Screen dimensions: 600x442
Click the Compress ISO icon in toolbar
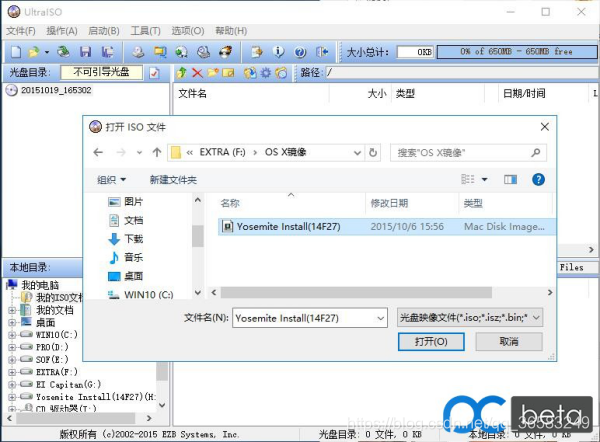(x=160, y=52)
